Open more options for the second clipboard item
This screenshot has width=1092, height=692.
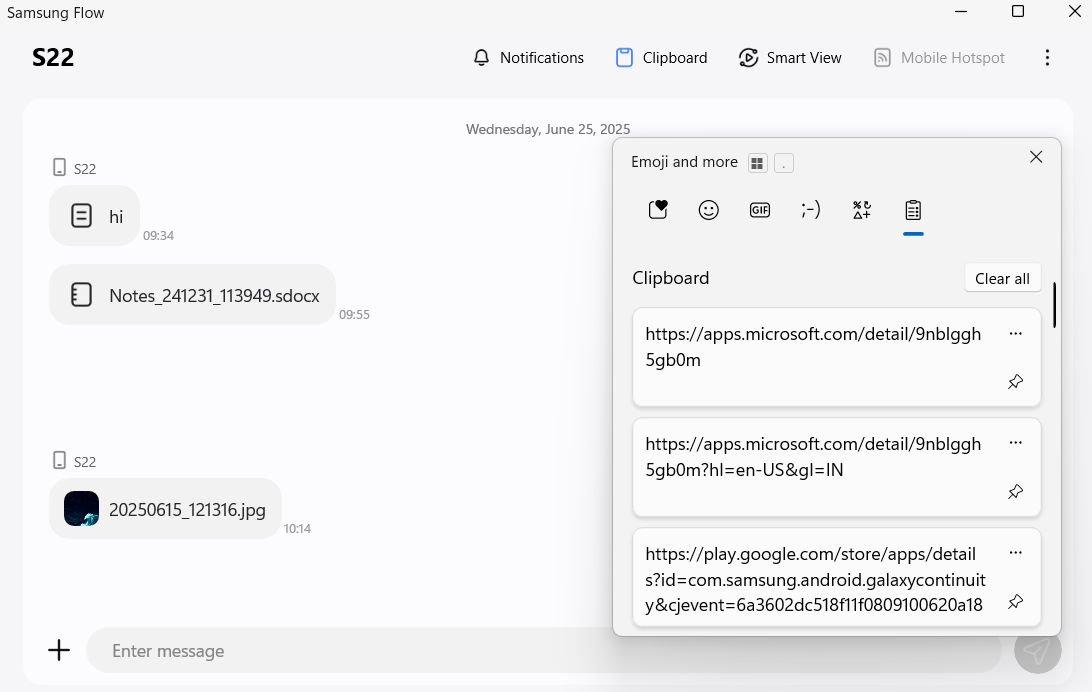point(1015,442)
